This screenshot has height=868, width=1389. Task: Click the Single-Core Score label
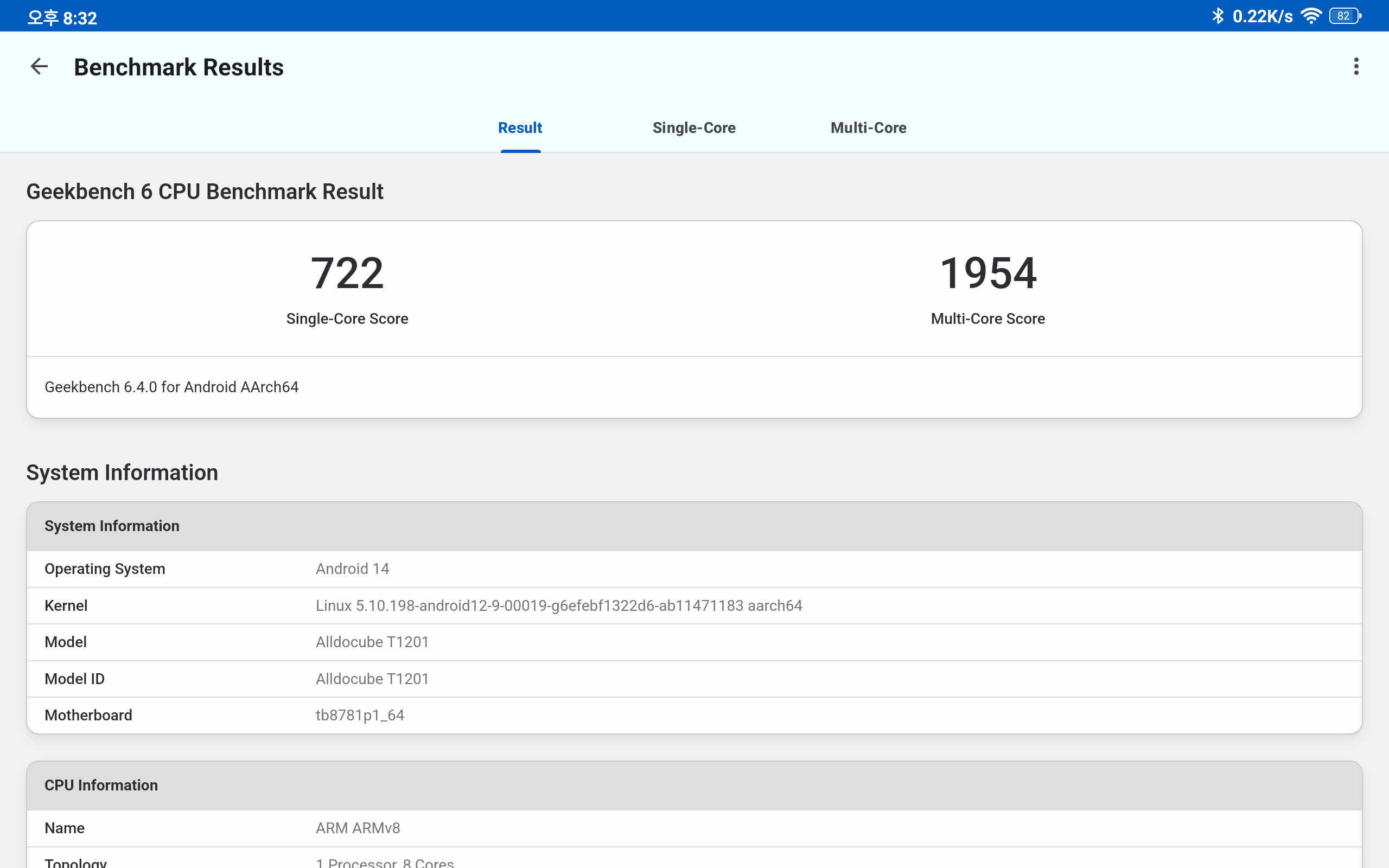(347, 318)
